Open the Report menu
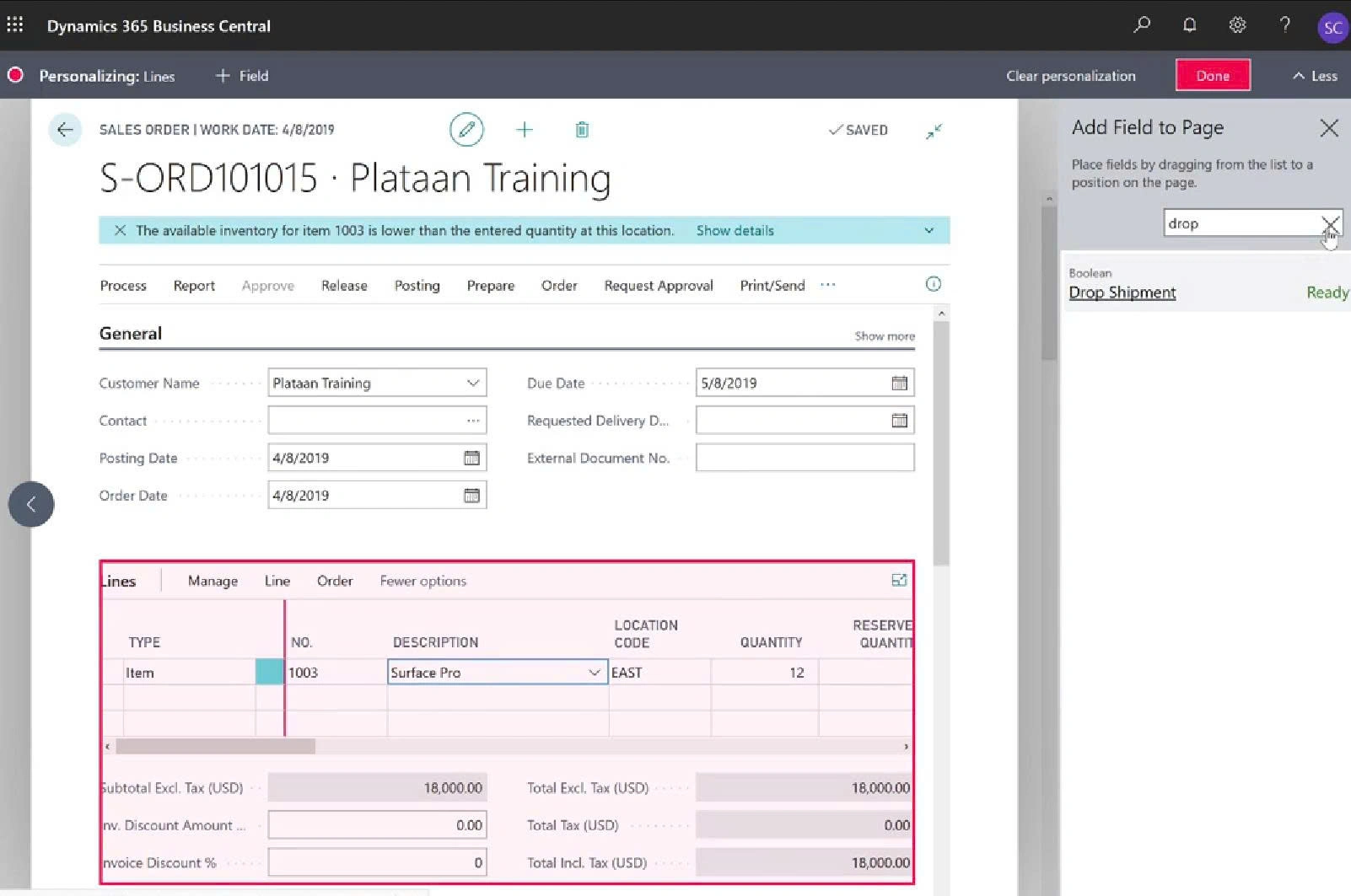1351x896 pixels. [194, 286]
